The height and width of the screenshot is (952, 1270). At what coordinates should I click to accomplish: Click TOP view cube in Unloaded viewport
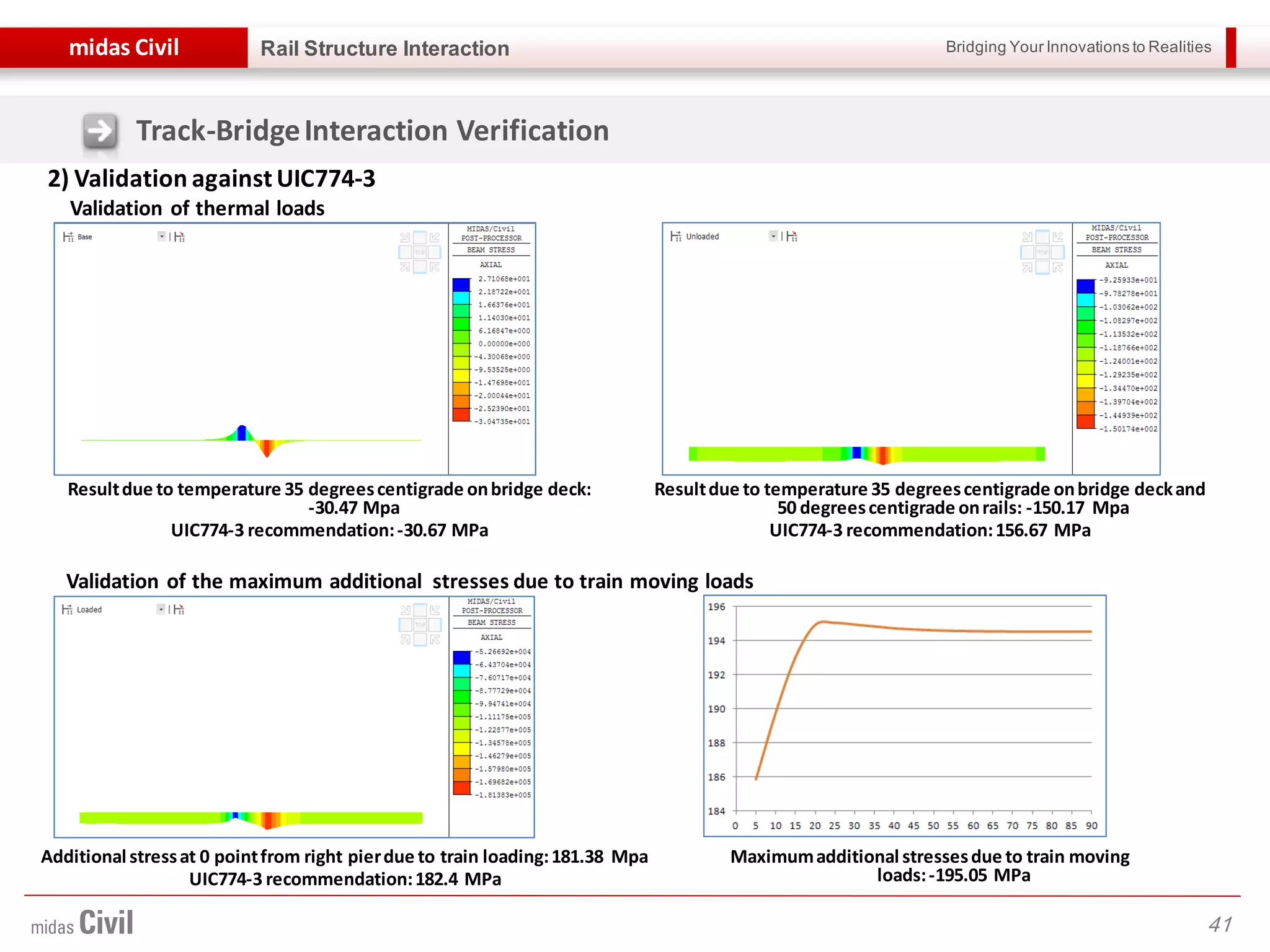[1042, 252]
